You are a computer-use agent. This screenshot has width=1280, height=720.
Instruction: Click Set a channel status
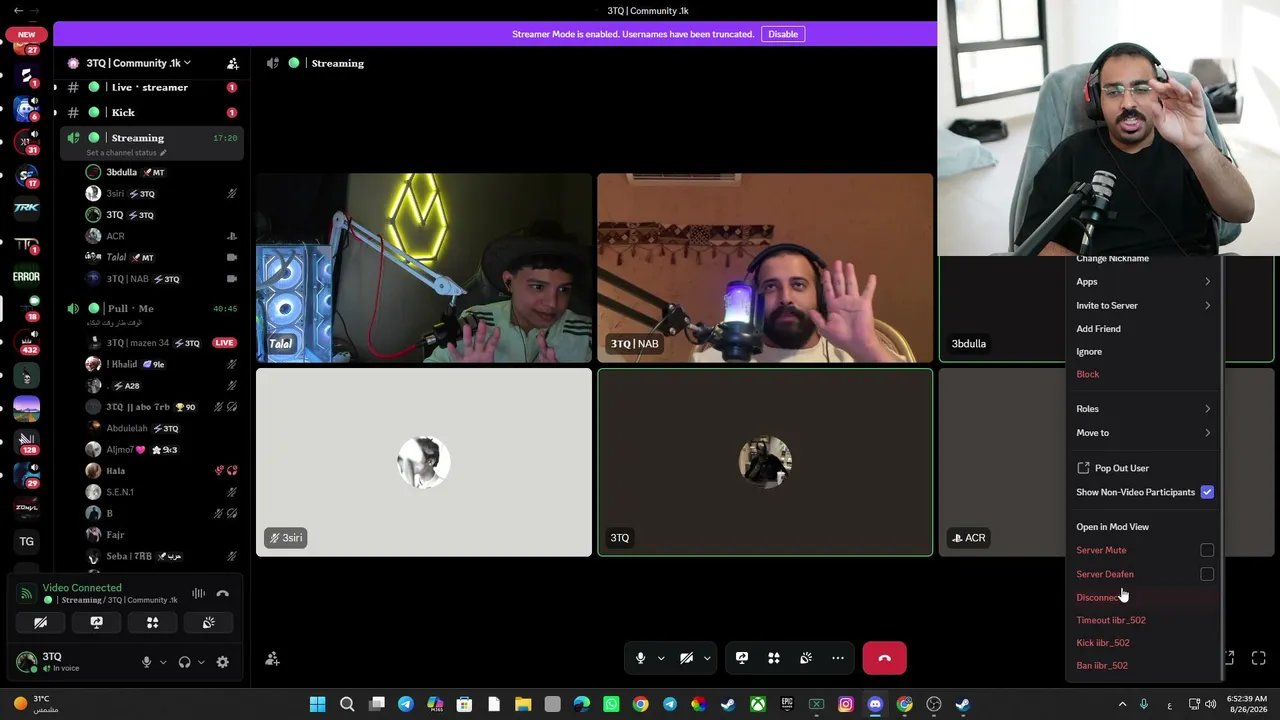pos(126,153)
